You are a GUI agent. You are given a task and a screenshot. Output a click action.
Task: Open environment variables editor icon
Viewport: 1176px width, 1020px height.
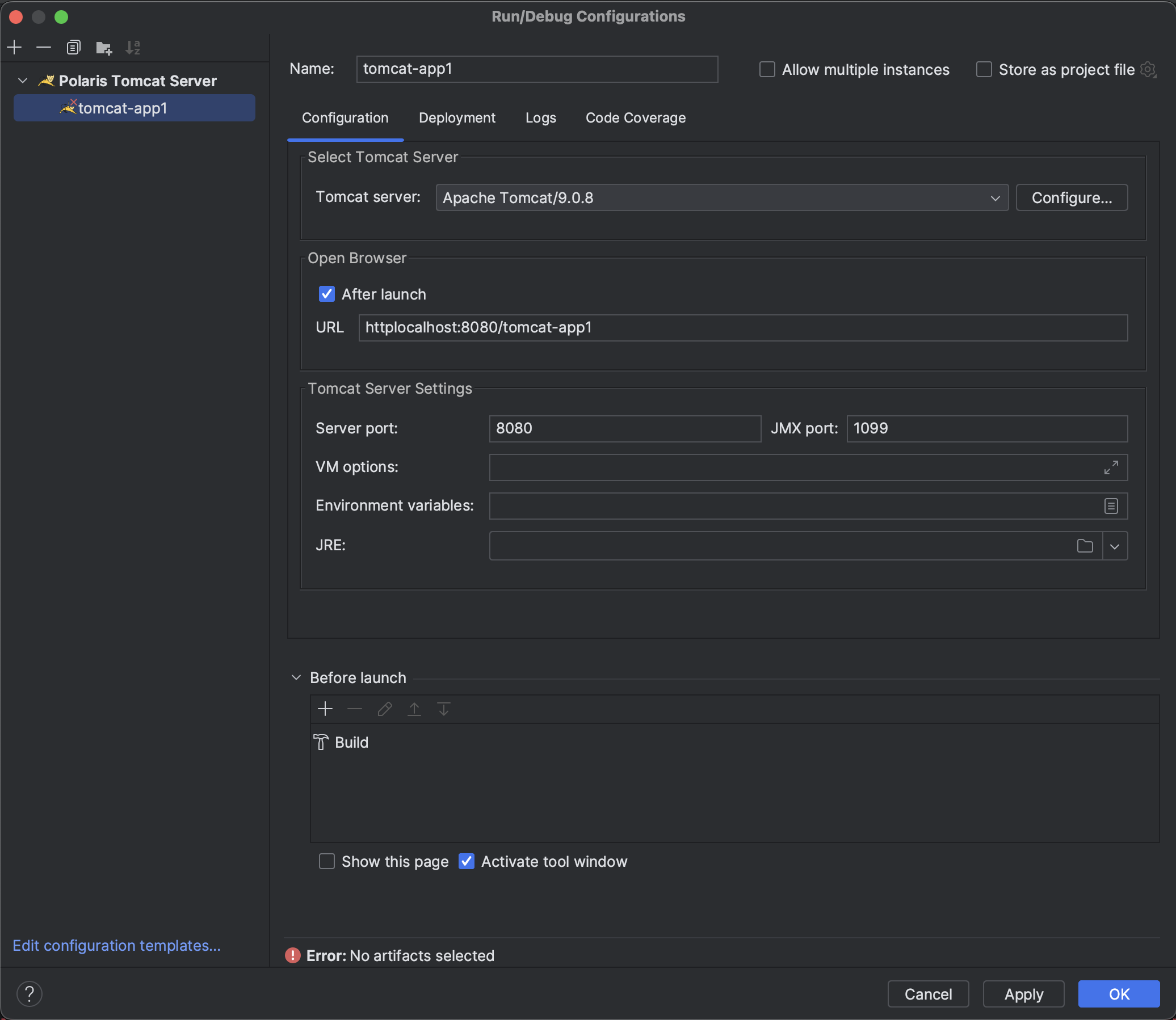1111,506
